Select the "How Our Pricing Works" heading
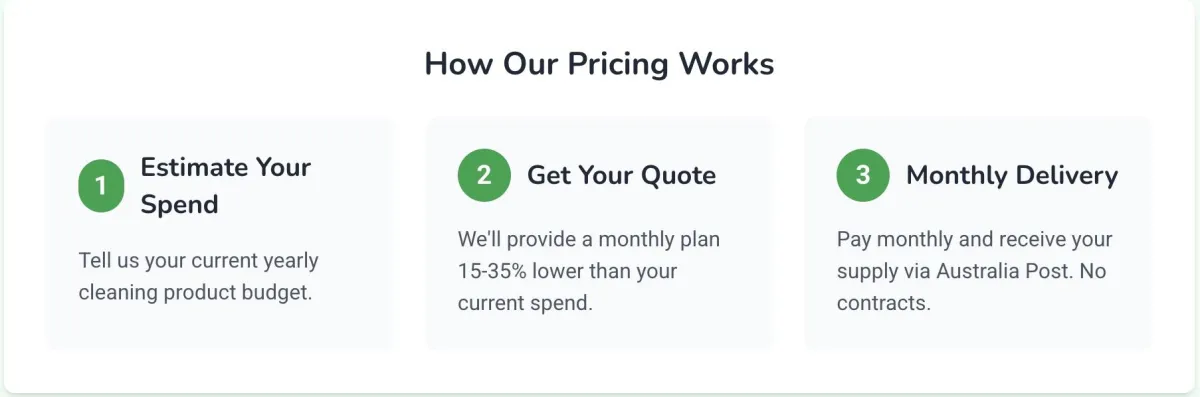Image resolution: width=1200 pixels, height=397 pixels. click(x=599, y=64)
